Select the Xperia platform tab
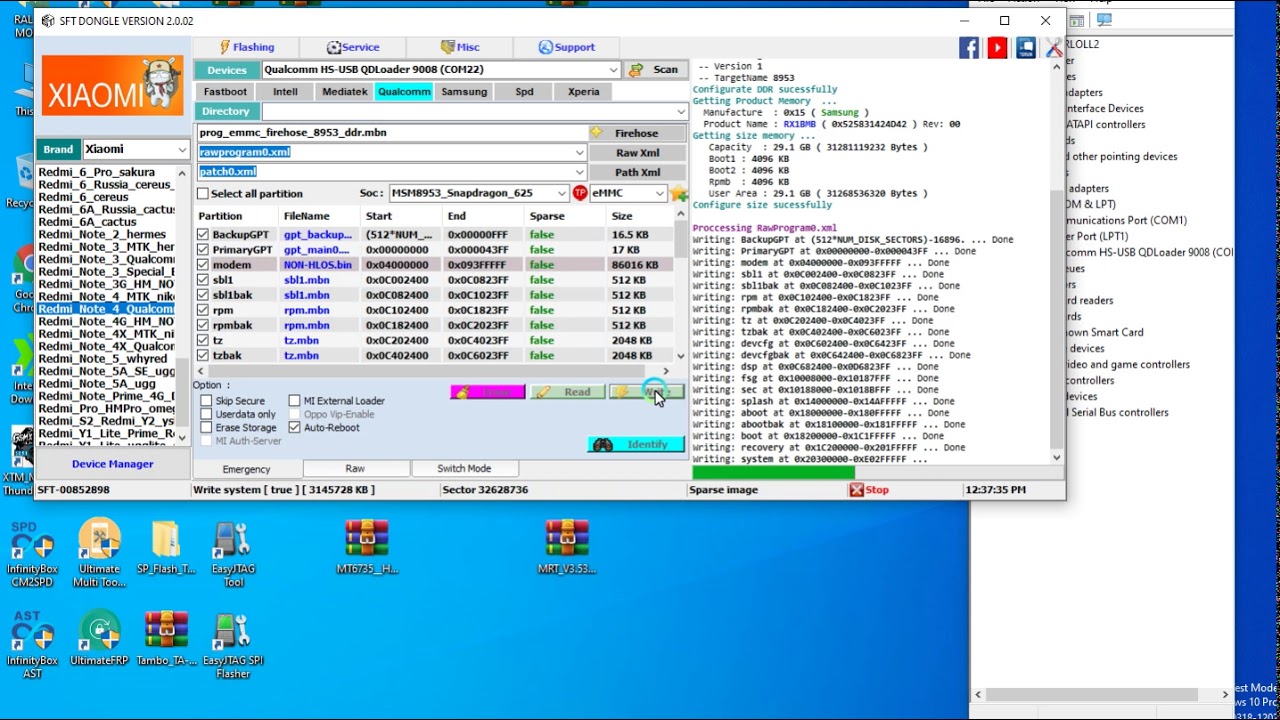This screenshot has width=1280, height=720. point(584,92)
